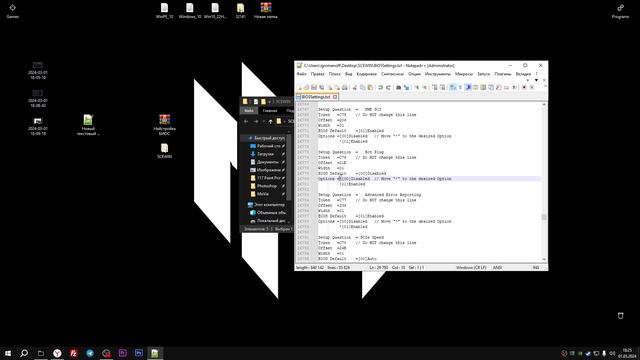Select the Recycle Bin desktop icon

620,316
